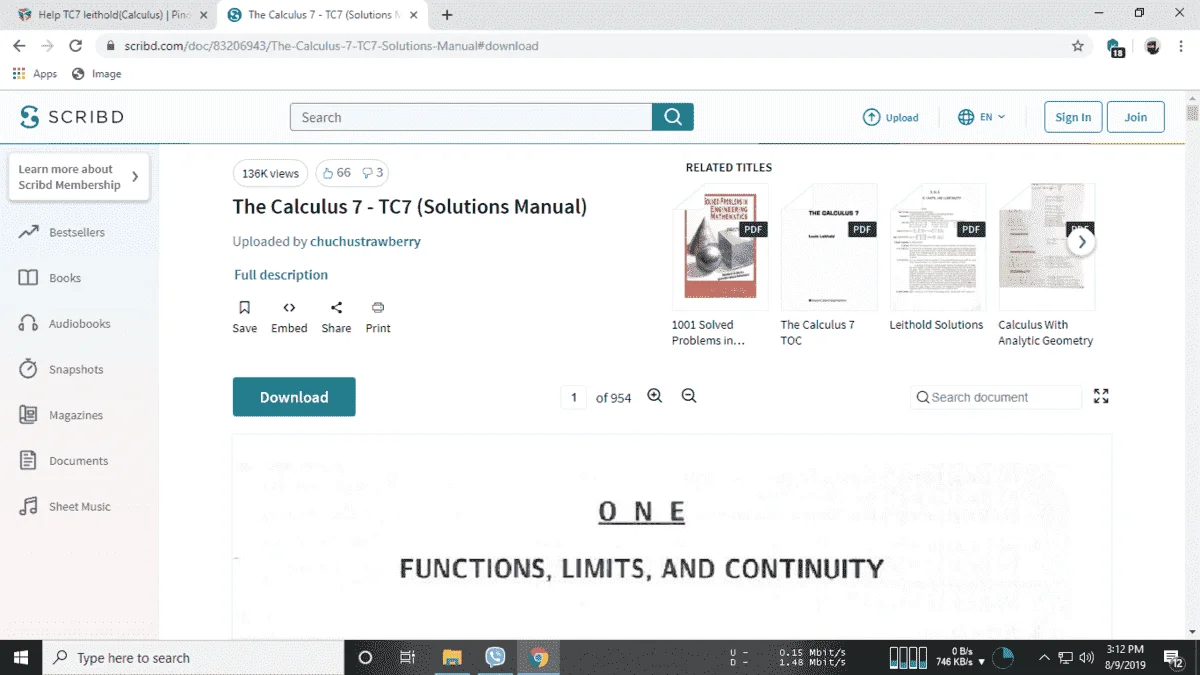Screen dimensions: 1200x675
Task: Show the next related titles with the arrow
Action: [1081, 242]
